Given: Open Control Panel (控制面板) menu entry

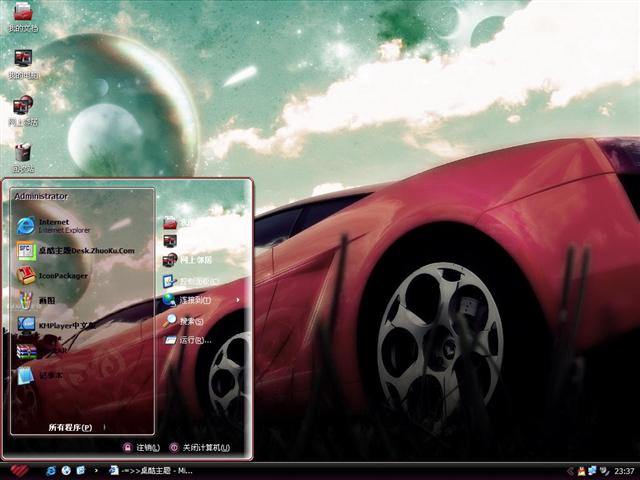Looking at the screenshot, I should (195, 281).
